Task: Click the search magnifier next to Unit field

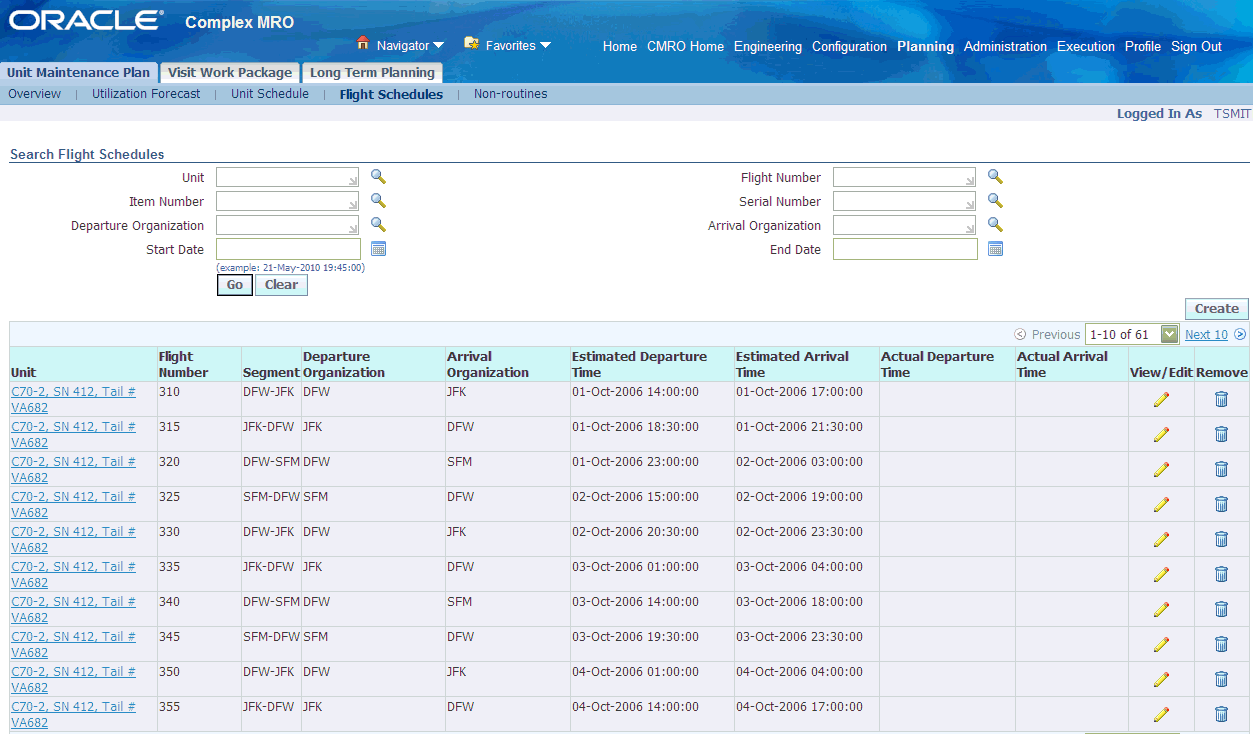Action: coord(378,177)
